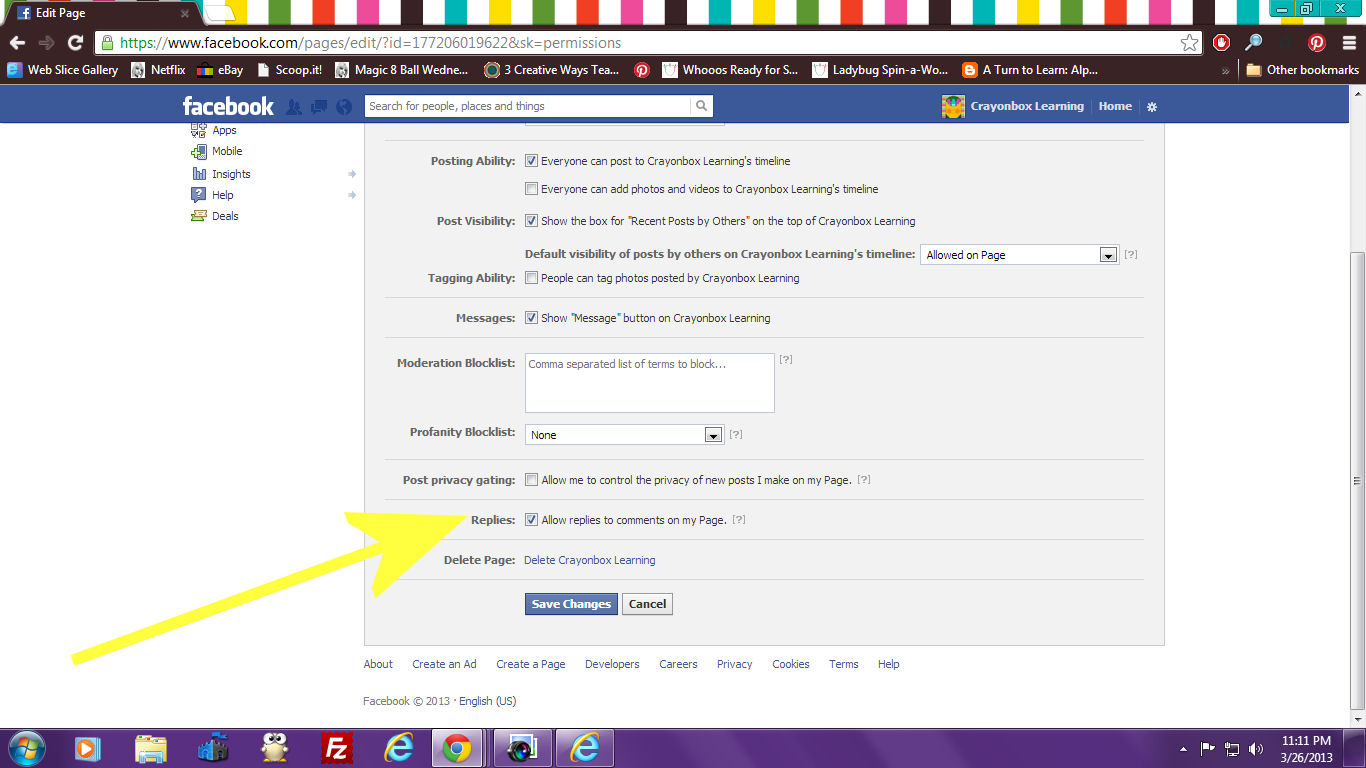Viewport: 1366px width, 768px height.
Task: Click the help [?] next to Replies
Action: (739, 520)
